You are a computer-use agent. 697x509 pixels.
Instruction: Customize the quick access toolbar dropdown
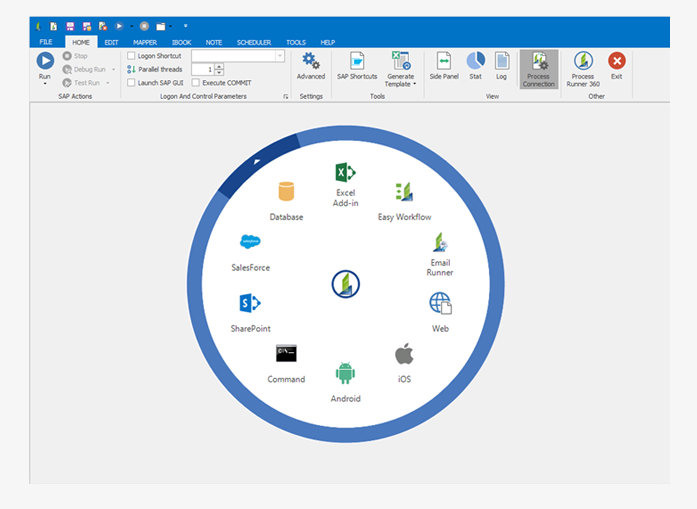[185, 26]
